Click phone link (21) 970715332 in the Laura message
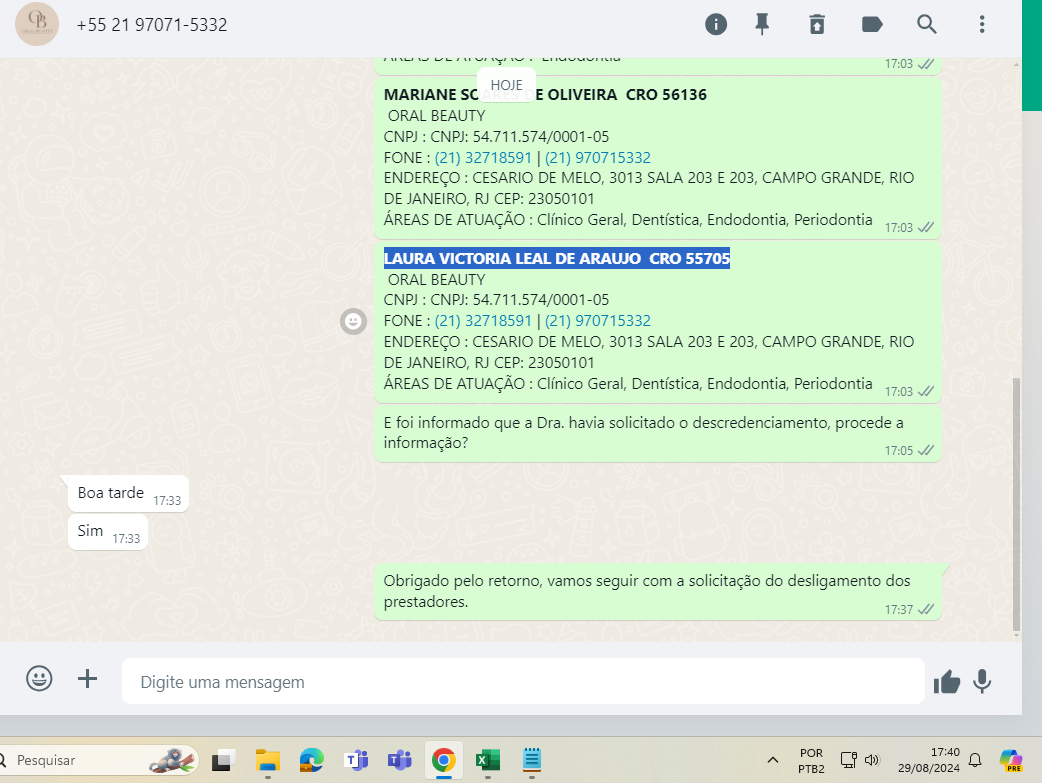 tap(597, 321)
